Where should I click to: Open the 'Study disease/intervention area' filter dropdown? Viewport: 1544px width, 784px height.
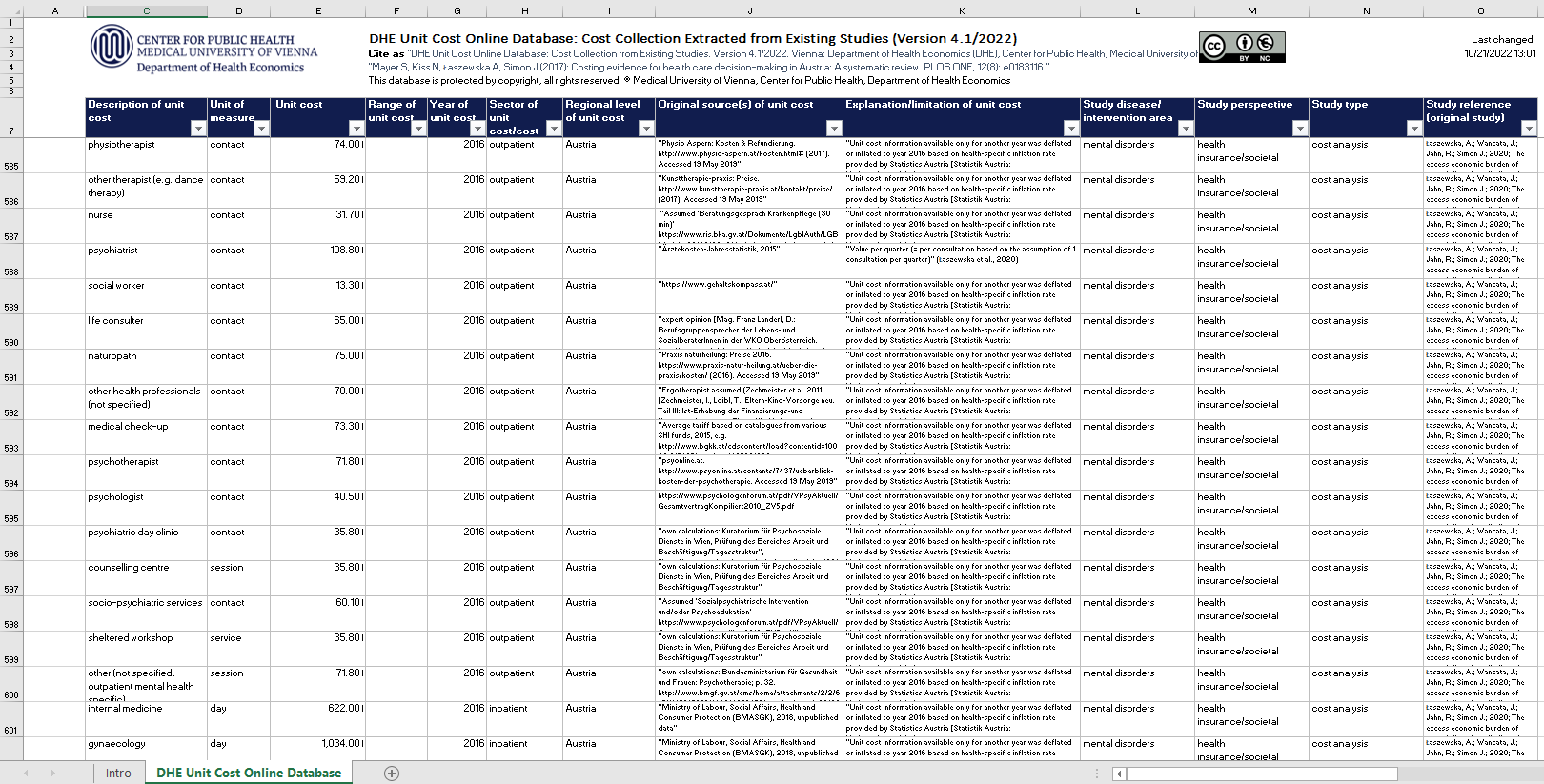pos(1185,129)
